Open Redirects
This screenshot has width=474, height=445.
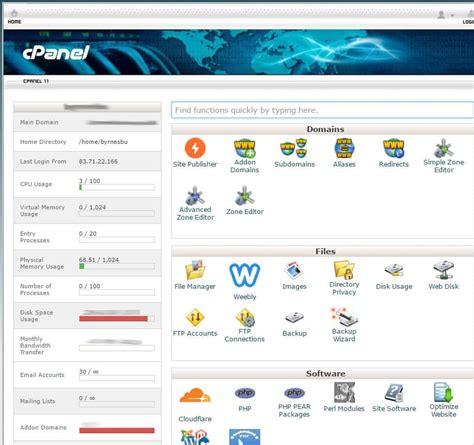(x=394, y=153)
